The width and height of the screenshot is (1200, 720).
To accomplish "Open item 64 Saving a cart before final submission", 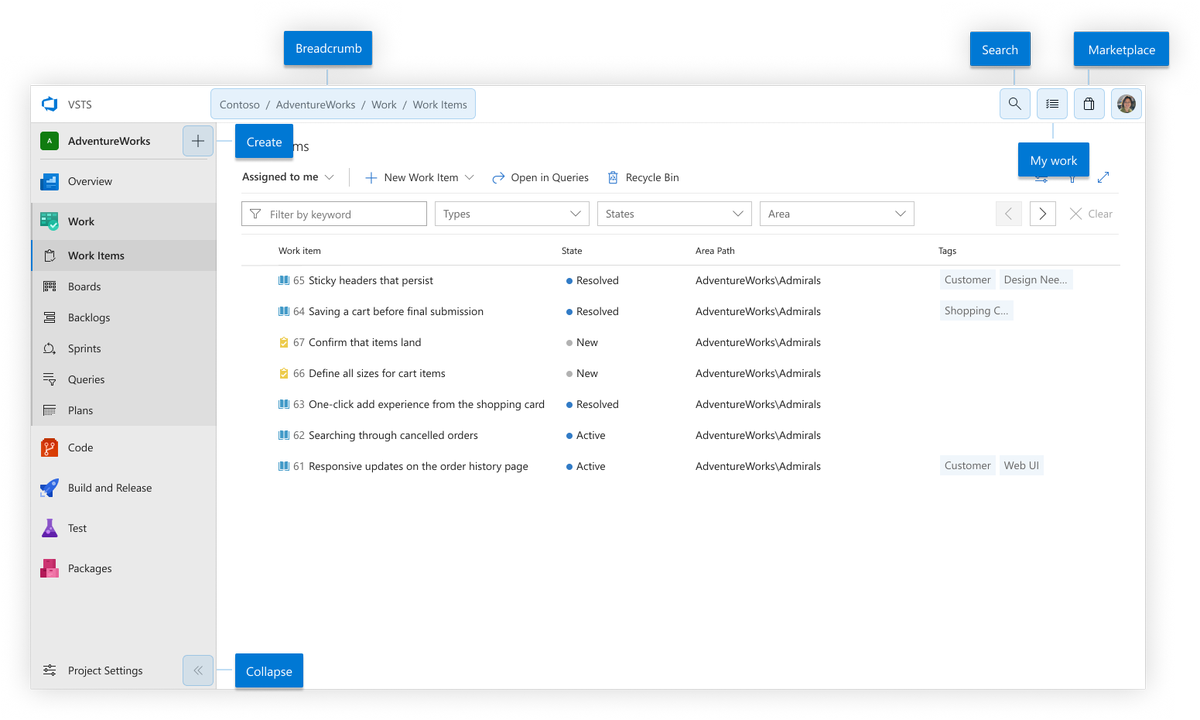I will [x=396, y=311].
